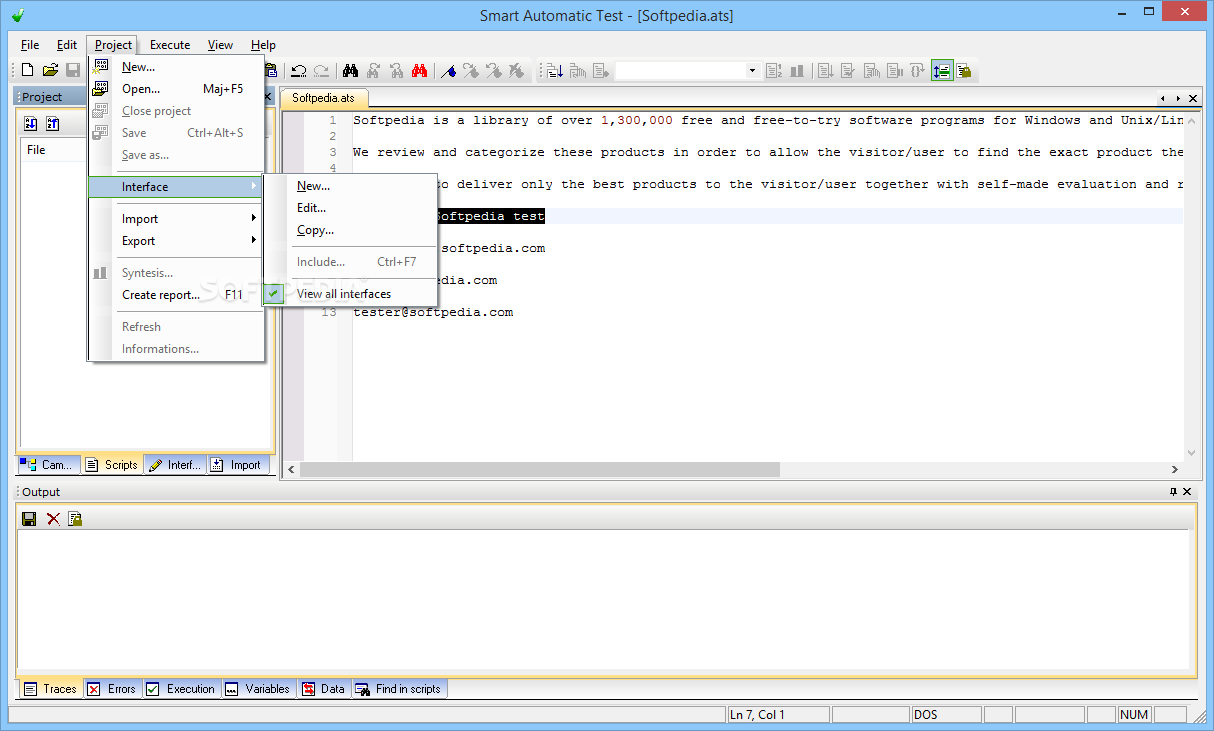The height and width of the screenshot is (731, 1214).
Task: Click the run-script icon left of the combo box
Action: (555, 70)
